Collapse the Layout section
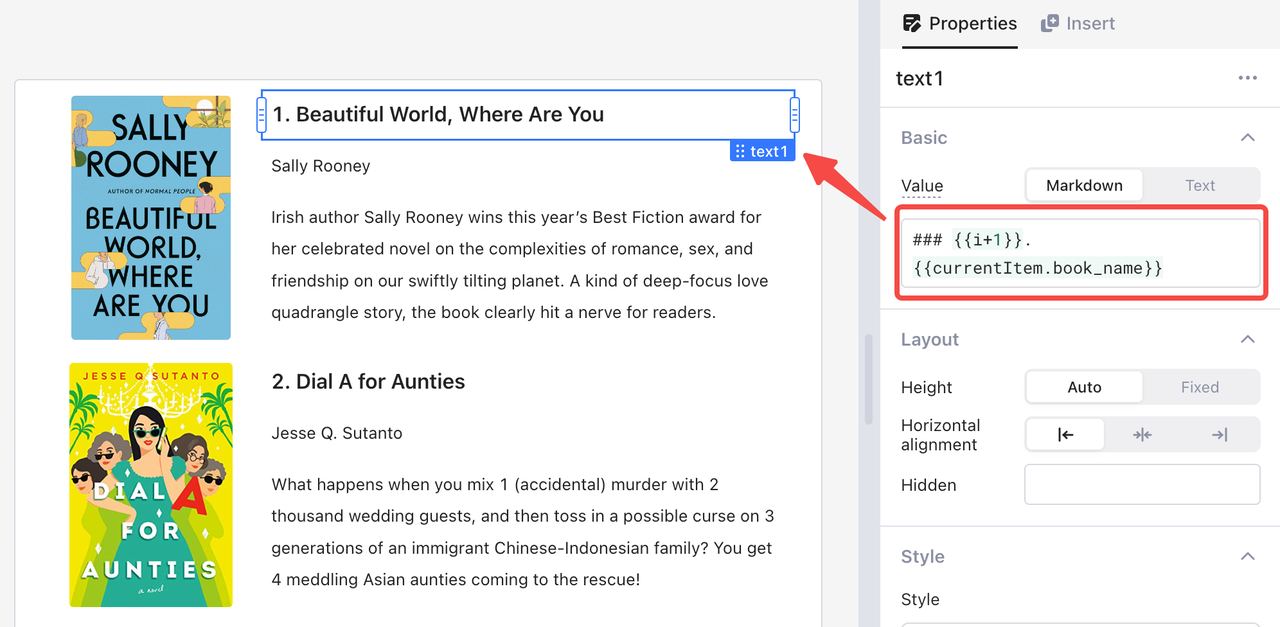1280x627 pixels. pos(1247,340)
